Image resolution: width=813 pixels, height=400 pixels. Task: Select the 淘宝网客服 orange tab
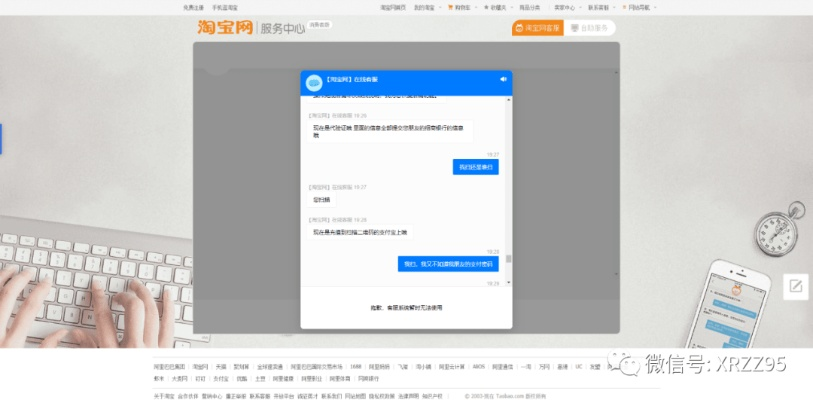(537, 28)
